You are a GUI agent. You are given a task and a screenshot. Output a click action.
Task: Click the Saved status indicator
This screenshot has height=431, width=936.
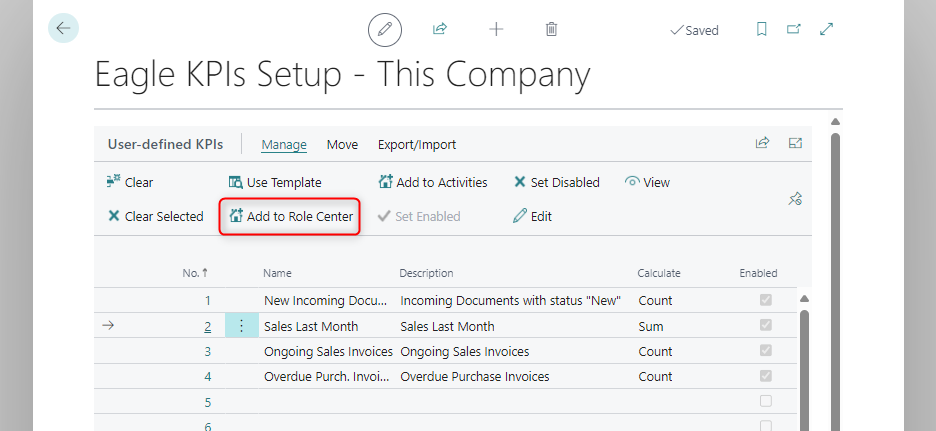(694, 30)
